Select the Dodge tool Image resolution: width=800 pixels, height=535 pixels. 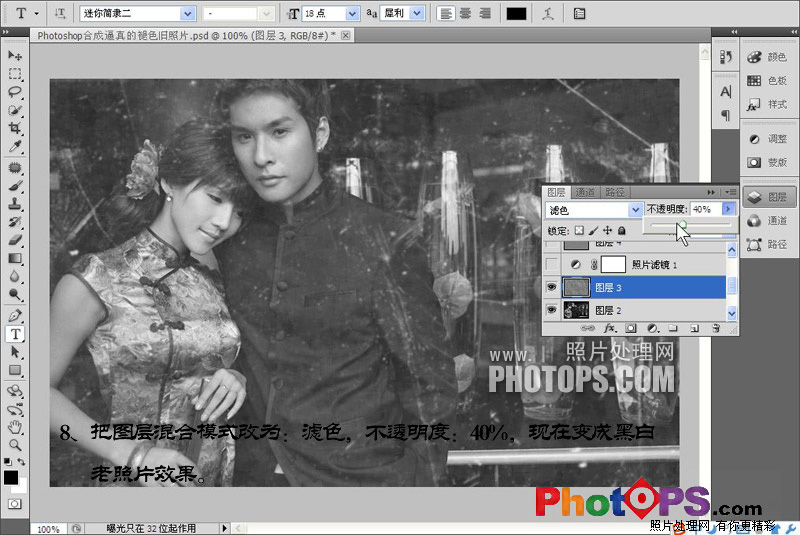pos(15,294)
